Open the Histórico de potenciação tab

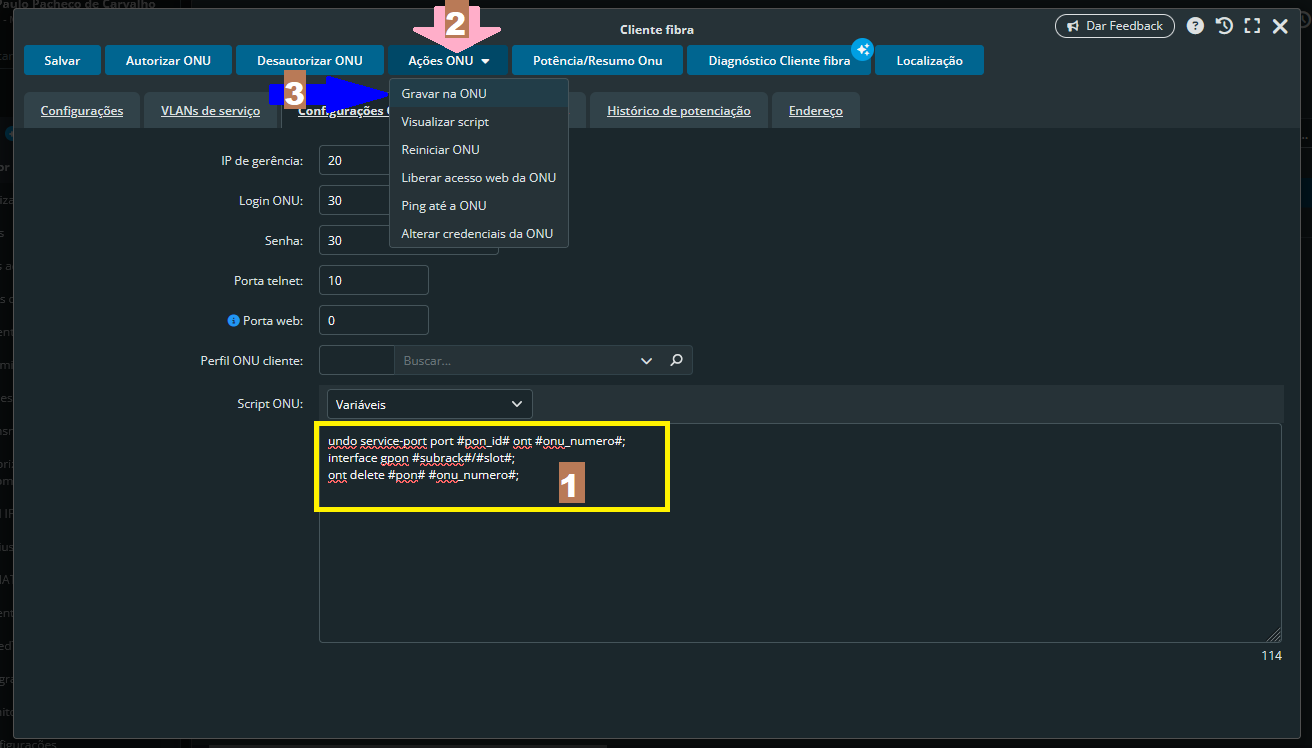[x=678, y=111]
